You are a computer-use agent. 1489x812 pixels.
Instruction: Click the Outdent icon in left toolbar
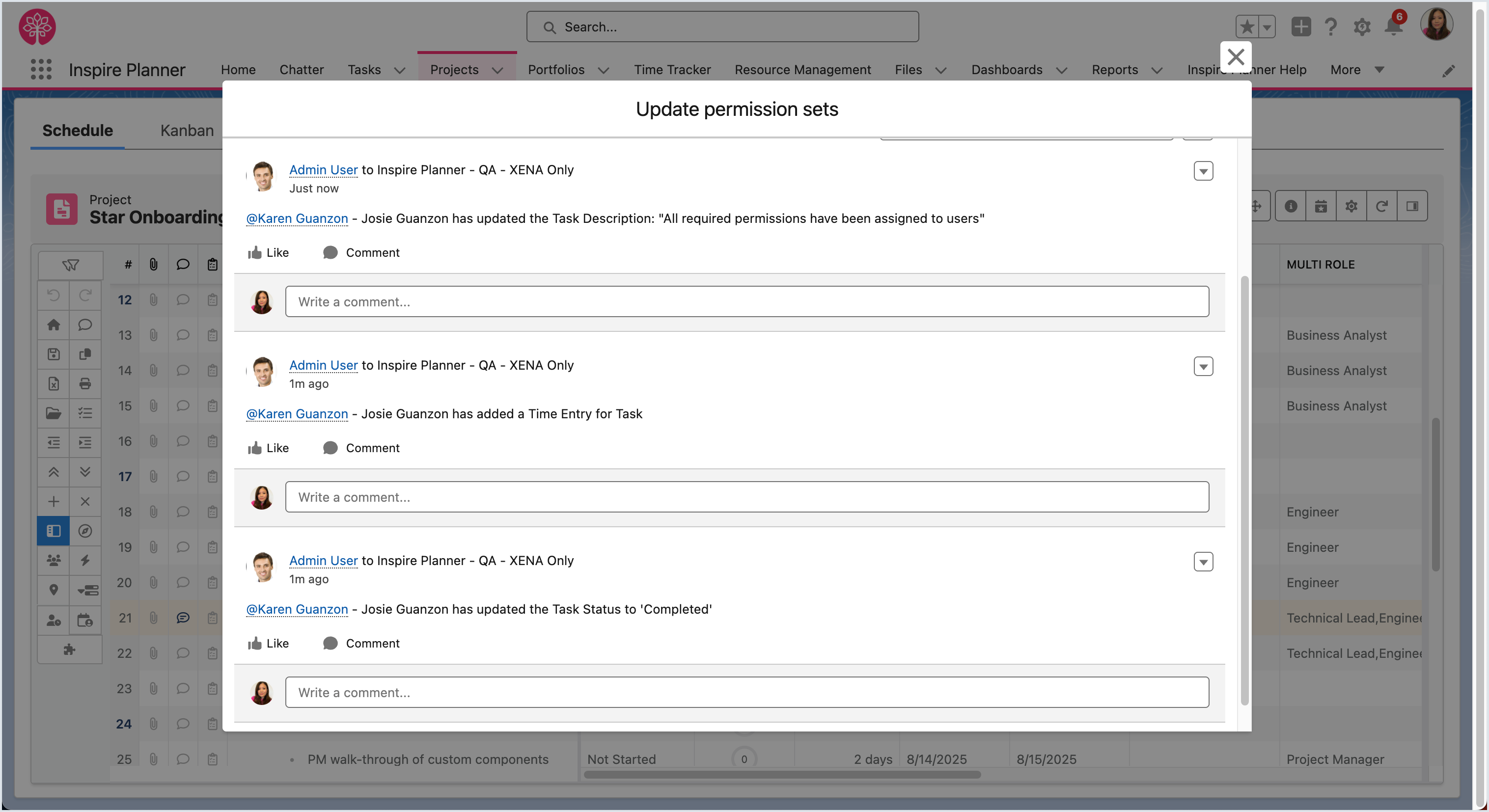coord(54,443)
